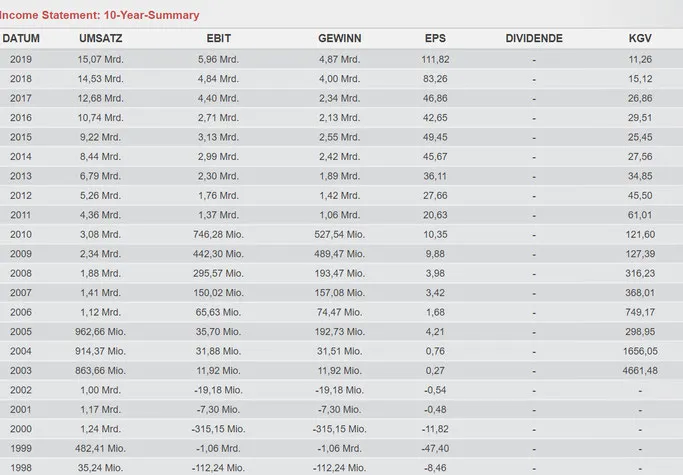
Task: Click the 2016 profit value 2,13 Mrd.
Action: [x=340, y=118]
